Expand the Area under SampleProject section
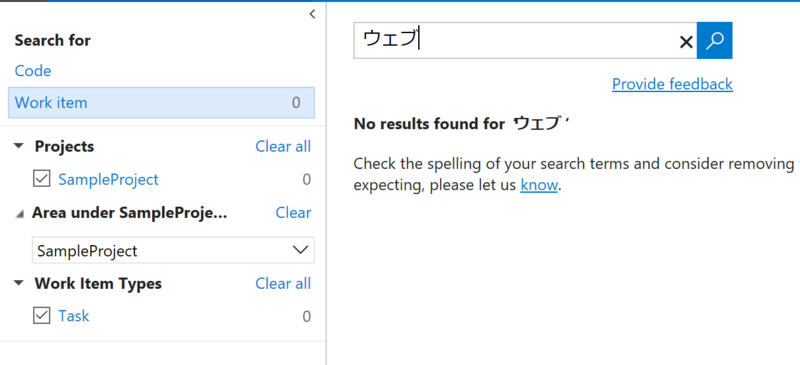 coord(19,213)
